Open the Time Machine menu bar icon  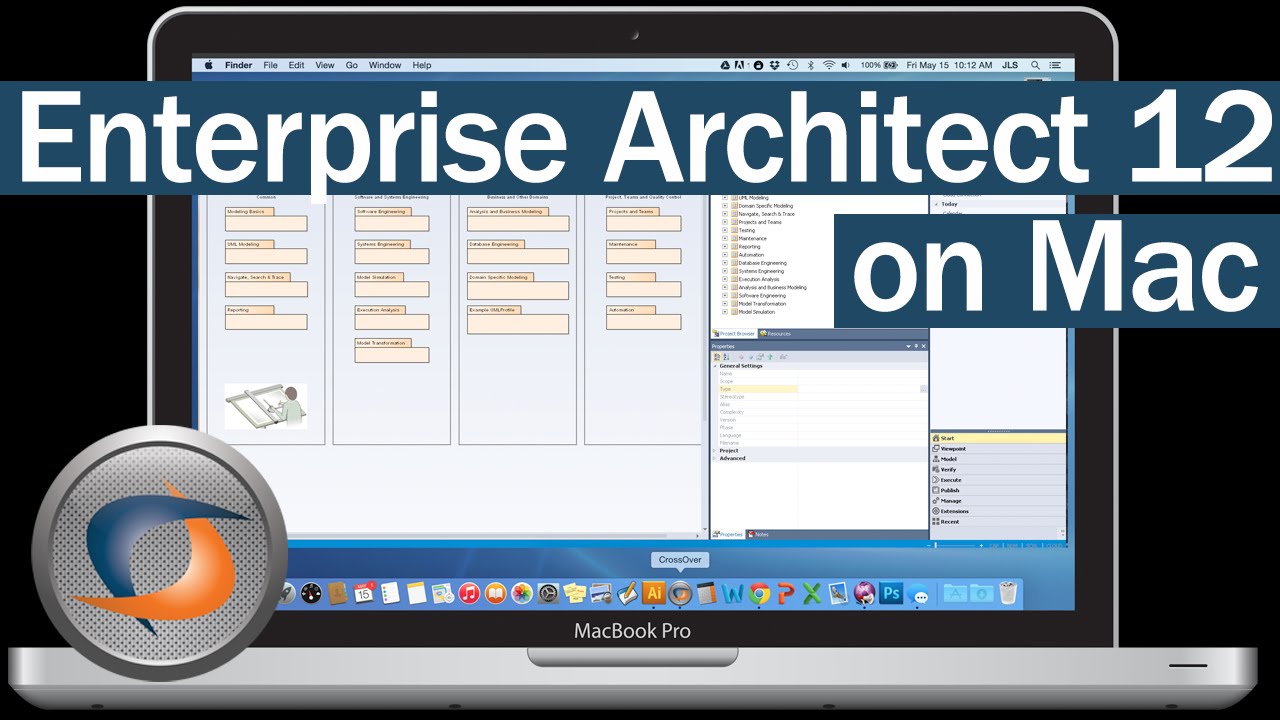click(x=792, y=65)
